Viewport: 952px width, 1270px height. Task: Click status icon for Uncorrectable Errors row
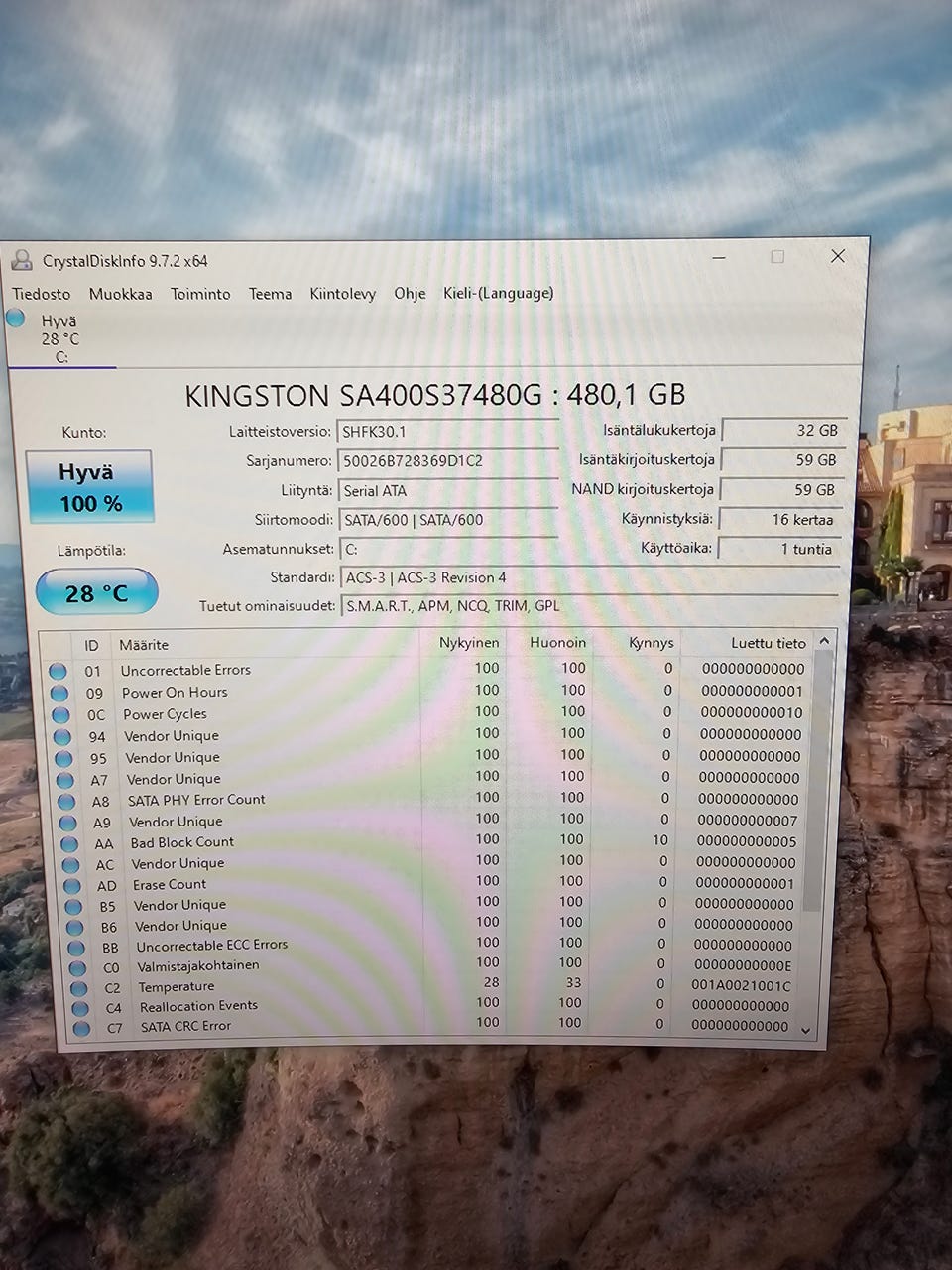point(58,672)
